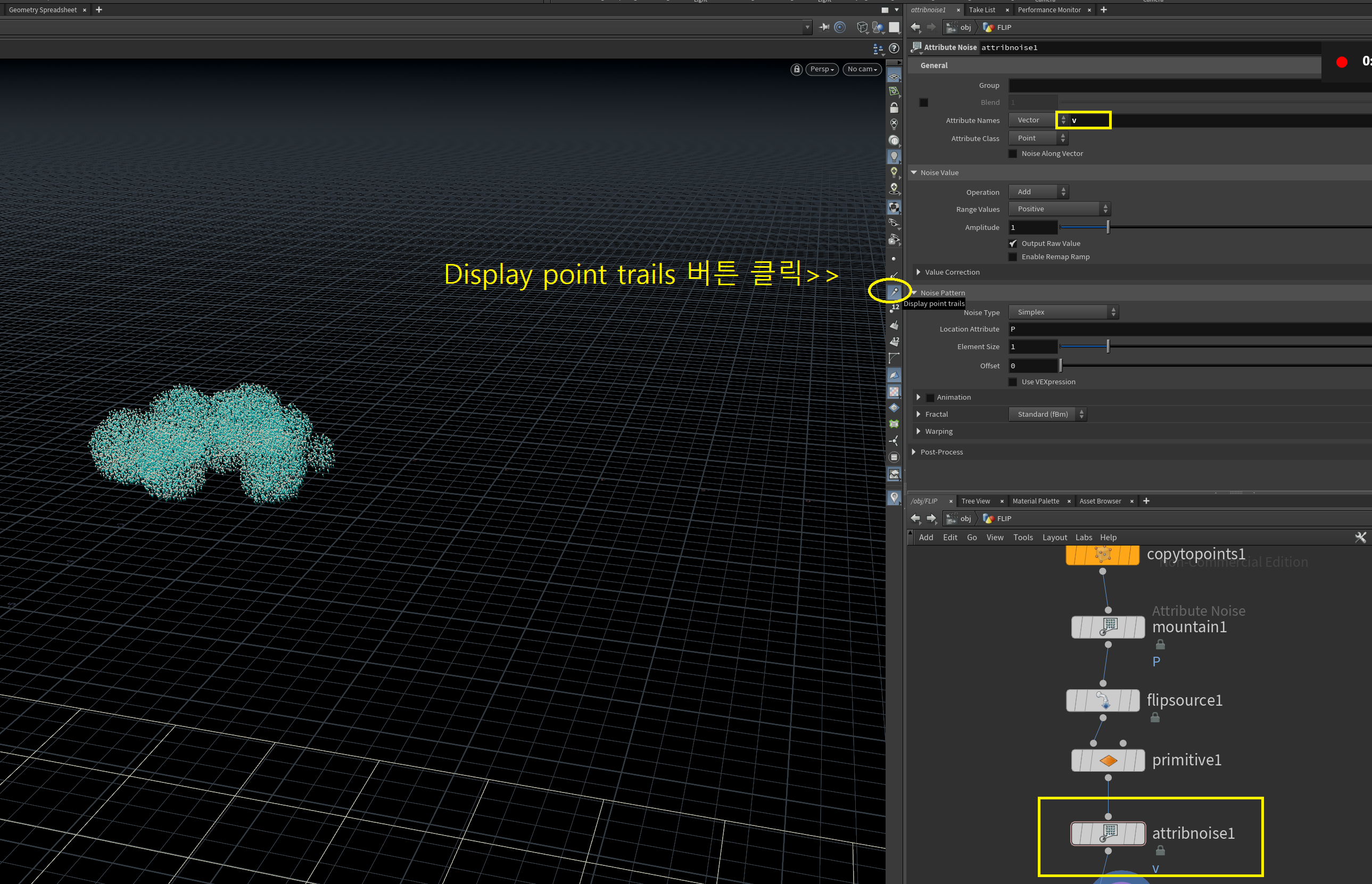Click the wrench icon in the network editor
This screenshot has height=884, width=1372.
(x=1360, y=538)
